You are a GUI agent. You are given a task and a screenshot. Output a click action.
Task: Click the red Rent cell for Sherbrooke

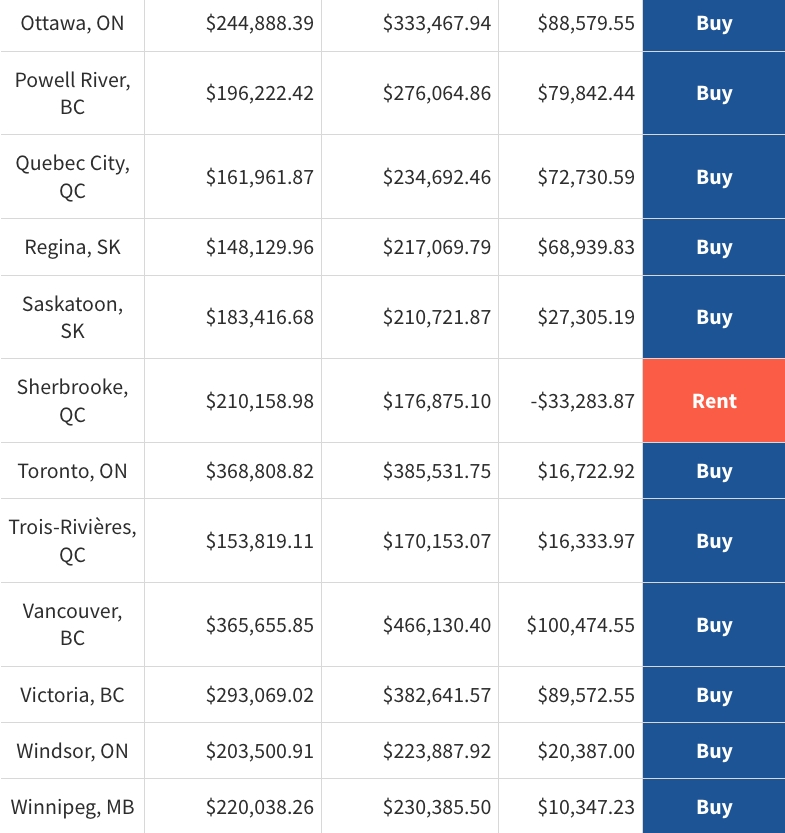click(x=714, y=401)
